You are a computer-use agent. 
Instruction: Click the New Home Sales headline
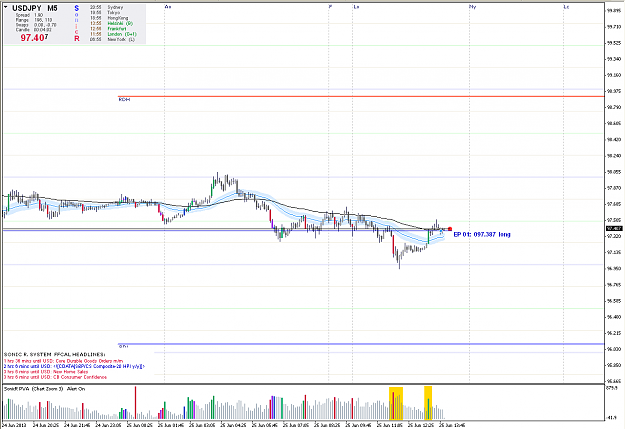[46, 372]
